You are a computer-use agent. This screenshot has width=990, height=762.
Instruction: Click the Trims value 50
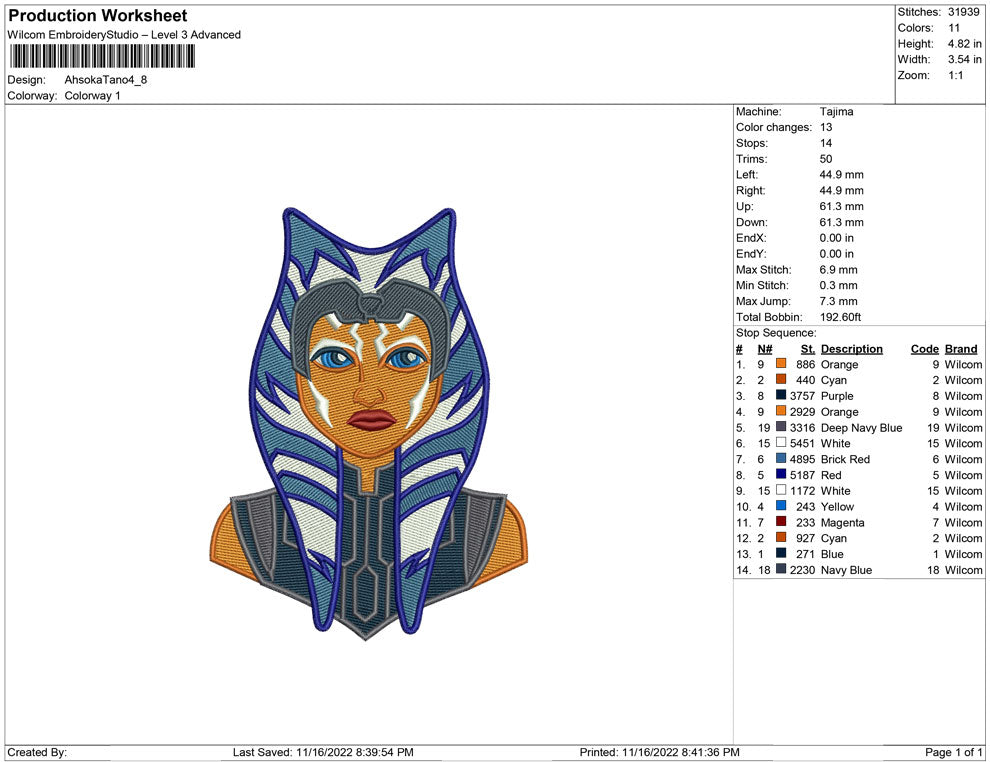click(x=826, y=159)
